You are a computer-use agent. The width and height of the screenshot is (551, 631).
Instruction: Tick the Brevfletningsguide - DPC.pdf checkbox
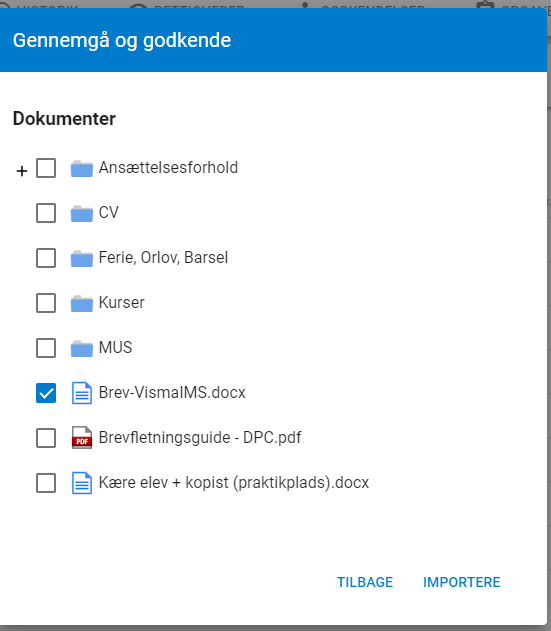tap(46, 438)
